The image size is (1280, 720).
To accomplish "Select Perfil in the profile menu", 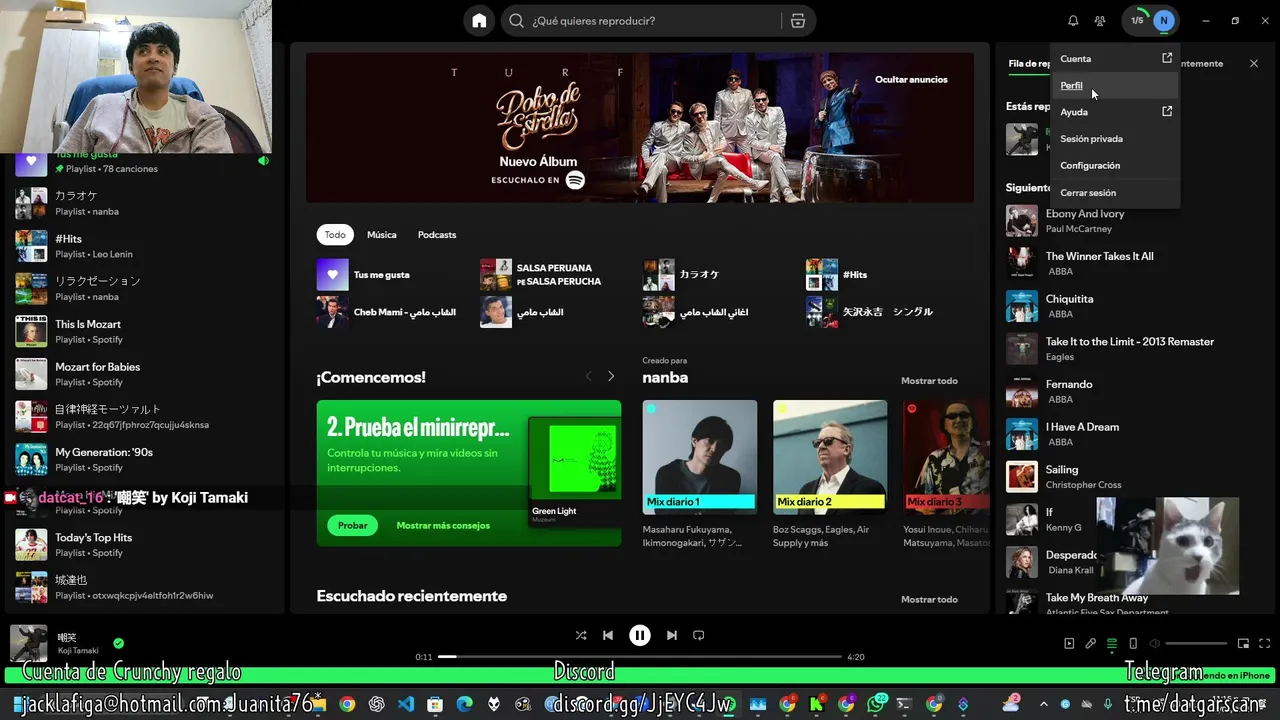I will 1115,85.
